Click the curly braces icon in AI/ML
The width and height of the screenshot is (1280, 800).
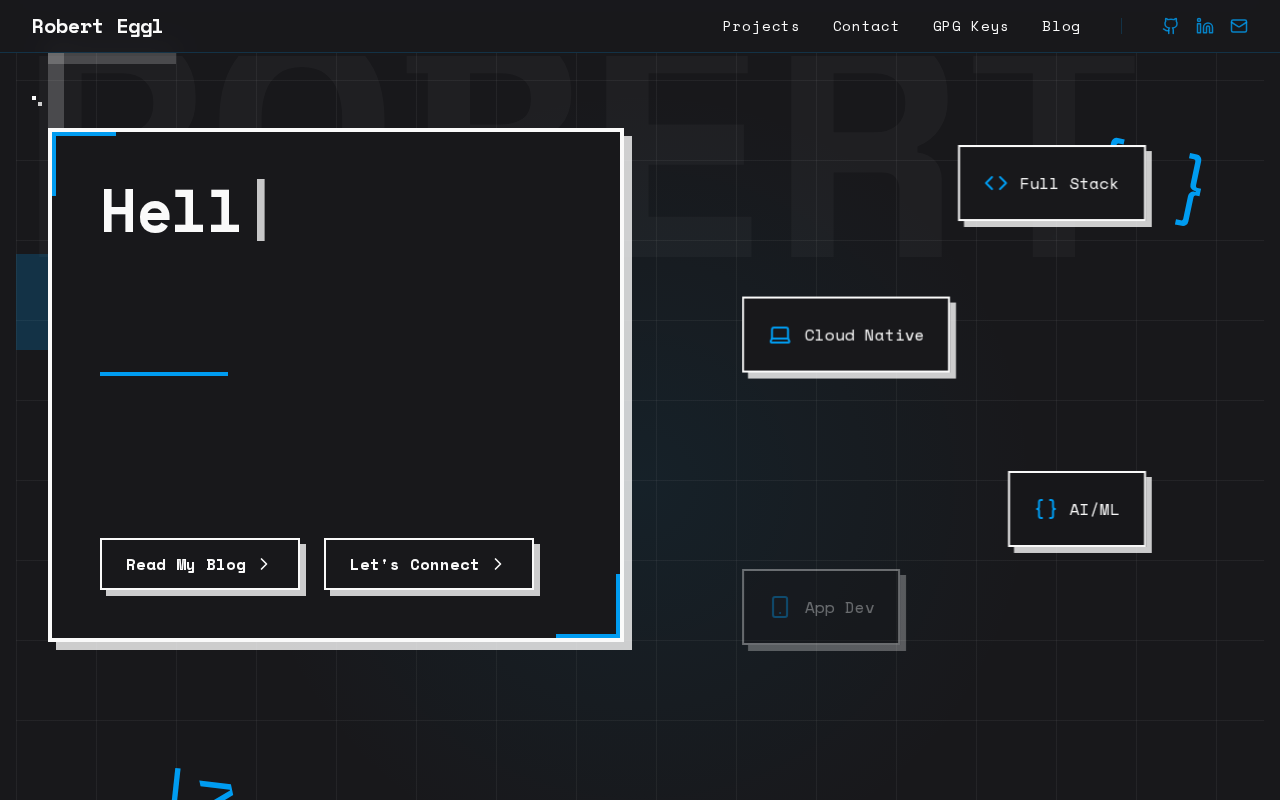coord(1046,509)
